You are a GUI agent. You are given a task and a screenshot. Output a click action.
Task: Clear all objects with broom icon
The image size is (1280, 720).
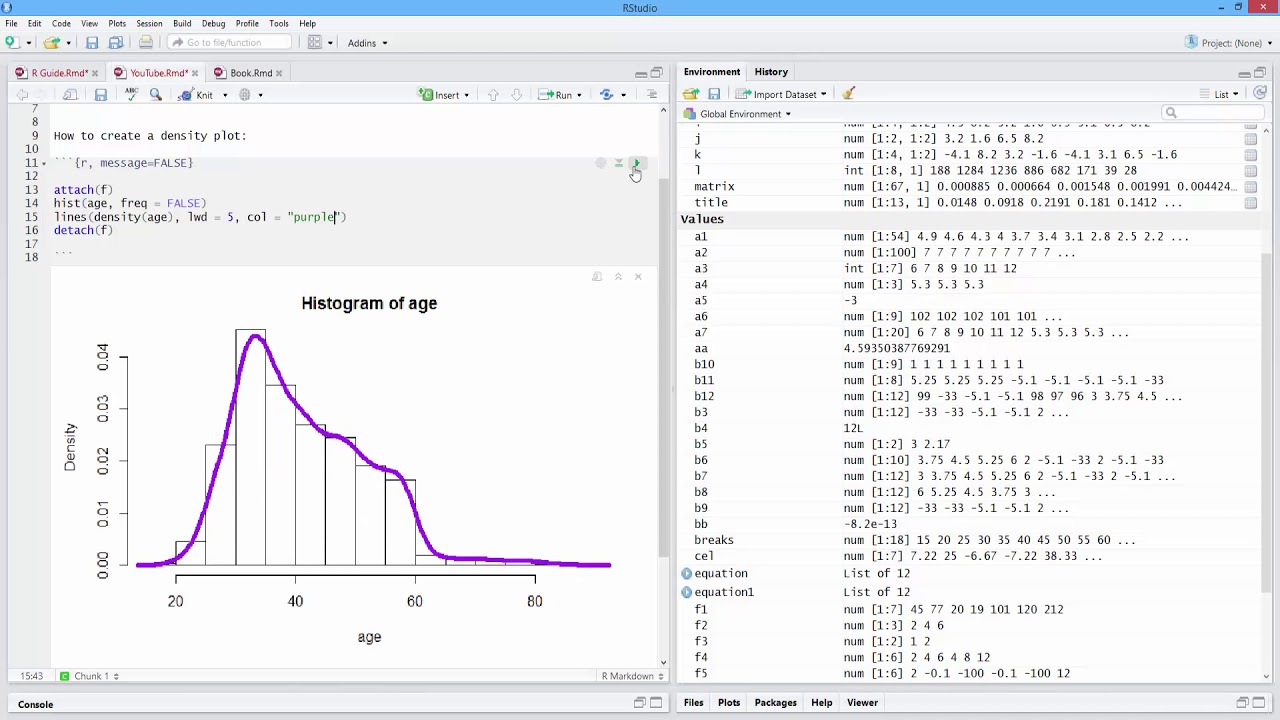coord(849,94)
